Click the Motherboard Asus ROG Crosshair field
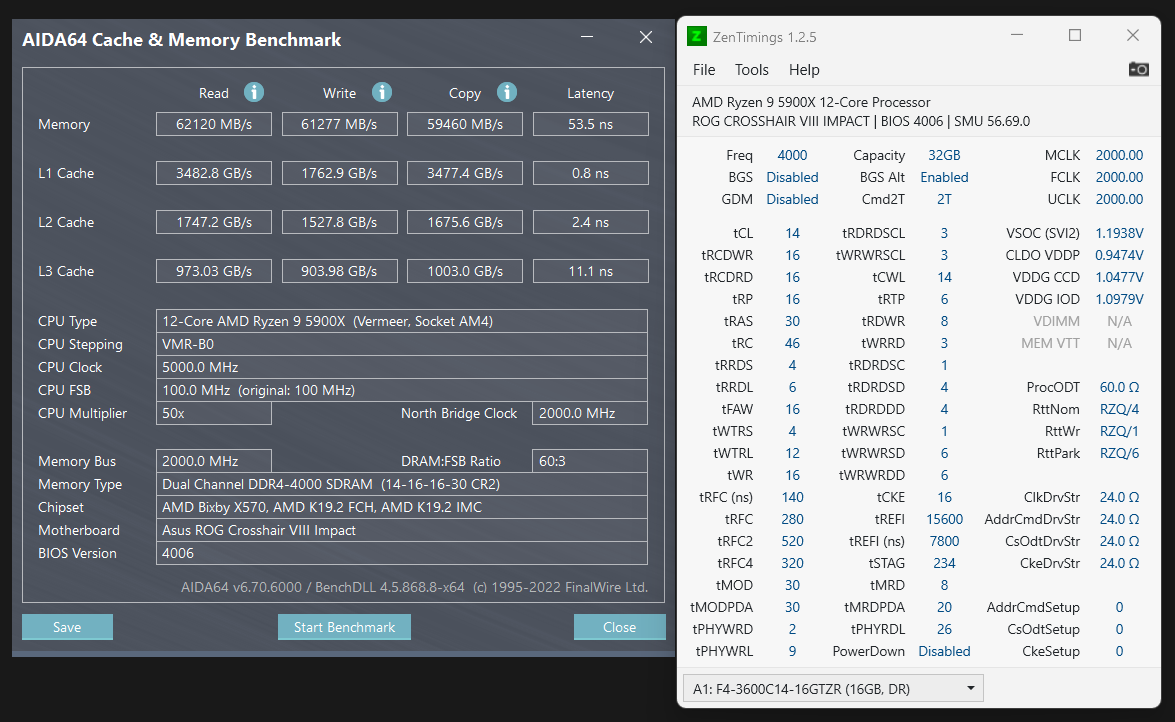Viewport: 1175px width, 722px height. [x=402, y=530]
